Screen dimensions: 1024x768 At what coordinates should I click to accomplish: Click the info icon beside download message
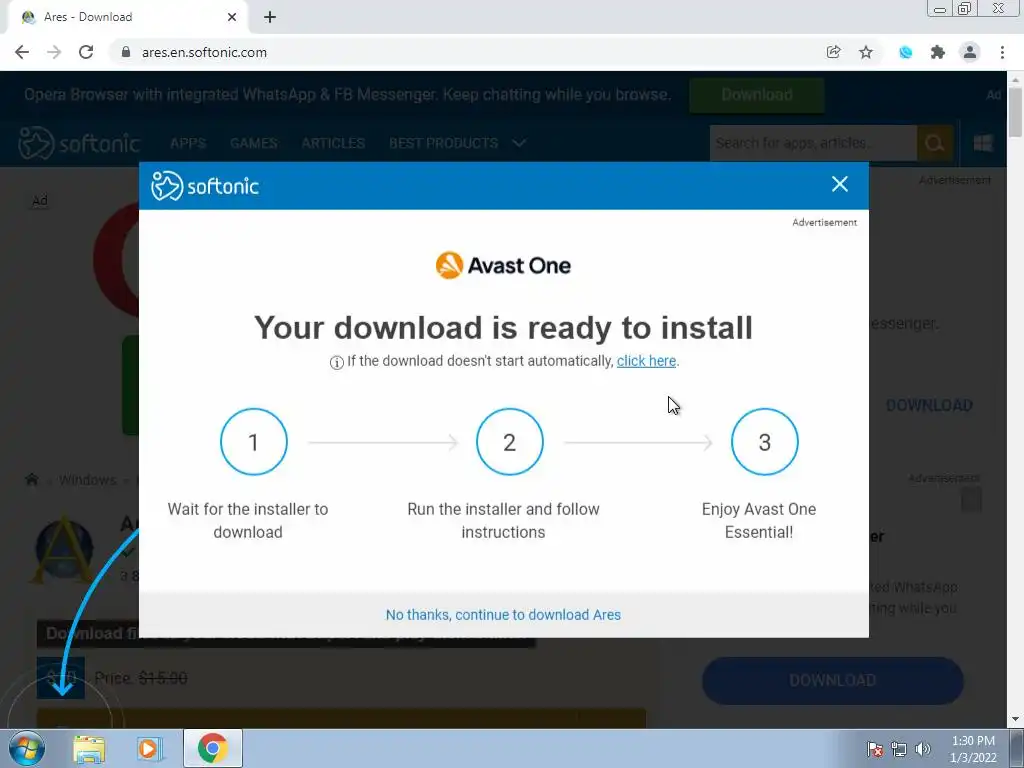click(x=336, y=362)
